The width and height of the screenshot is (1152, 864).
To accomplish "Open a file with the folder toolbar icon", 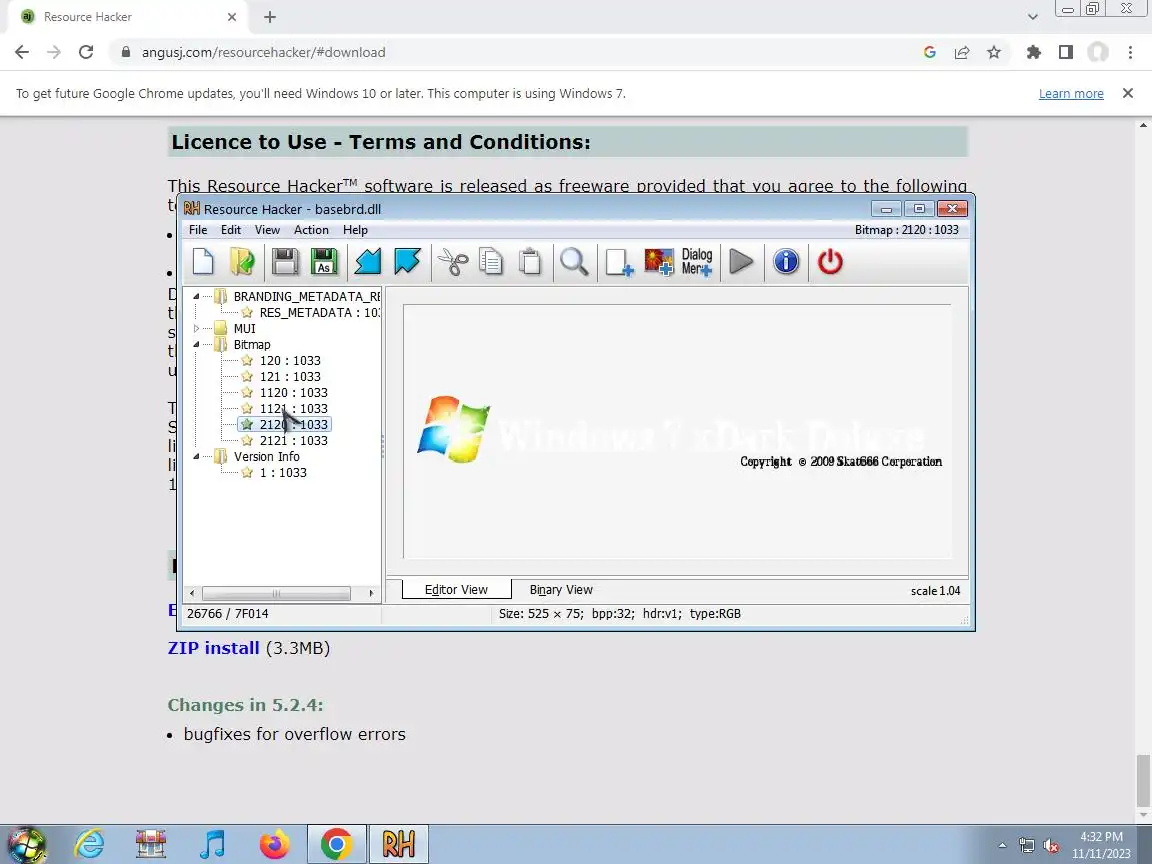I will 242,262.
